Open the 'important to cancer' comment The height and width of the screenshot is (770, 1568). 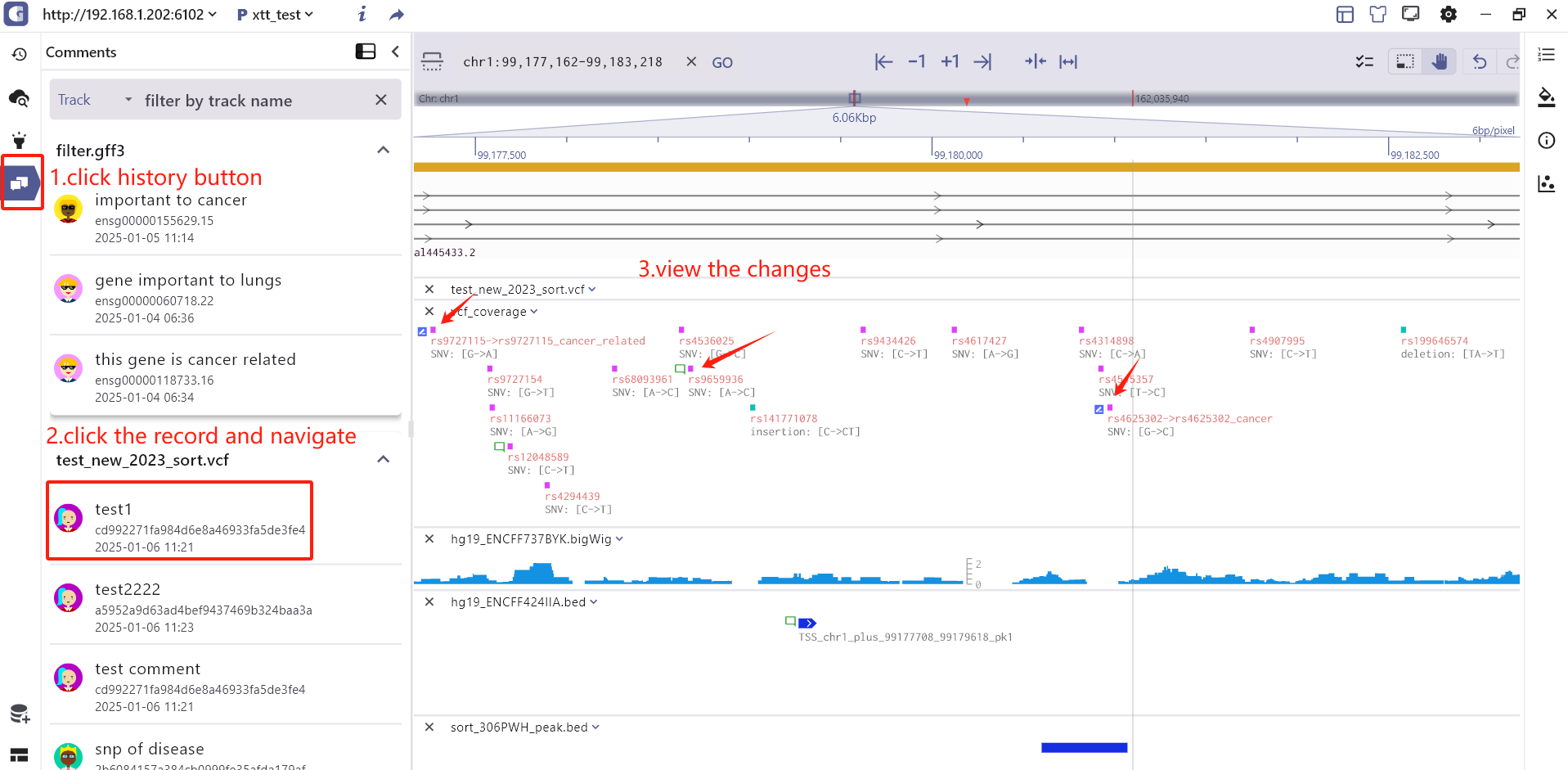coord(226,218)
